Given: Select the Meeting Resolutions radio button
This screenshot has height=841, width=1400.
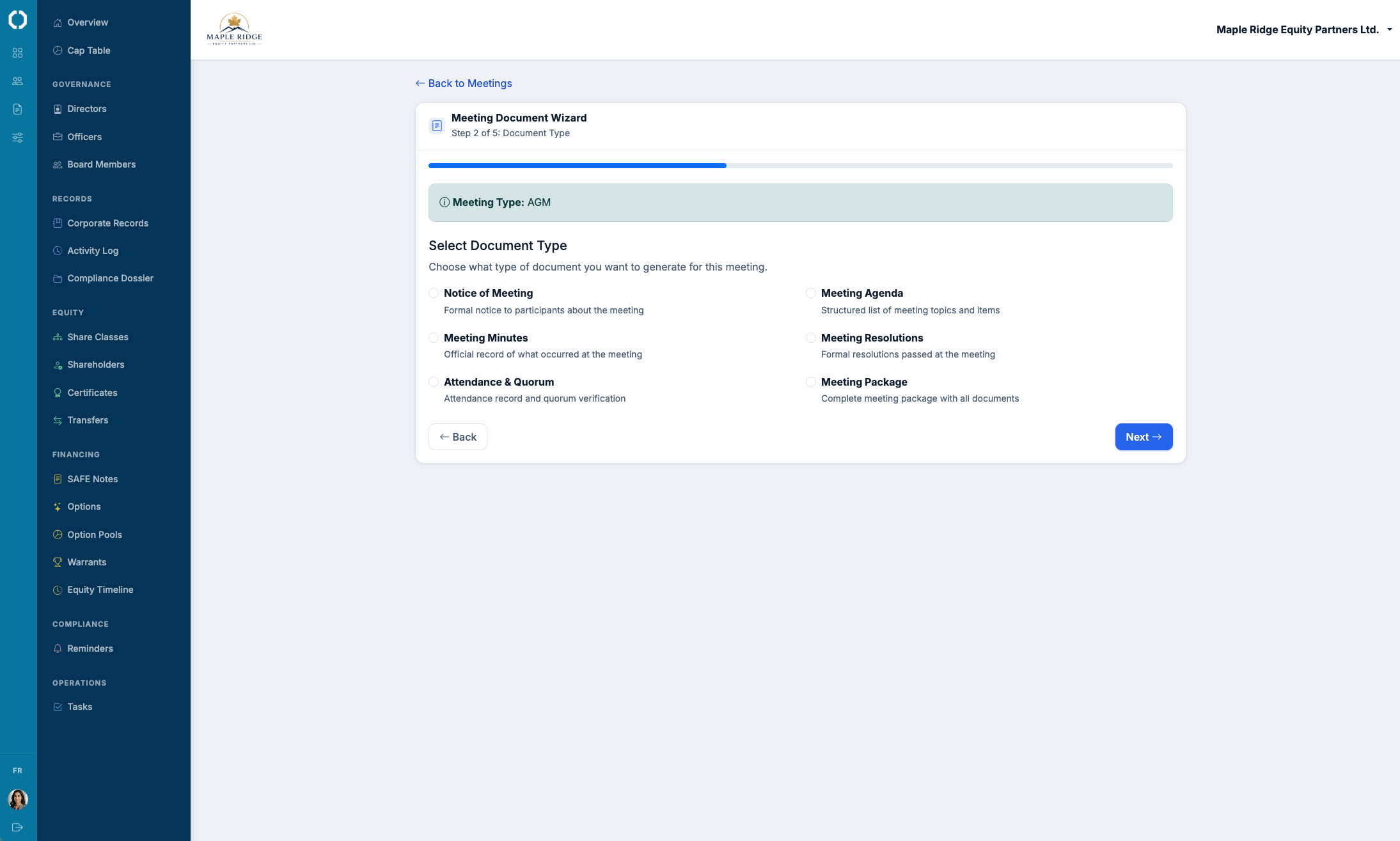Looking at the screenshot, I should point(811,338).
